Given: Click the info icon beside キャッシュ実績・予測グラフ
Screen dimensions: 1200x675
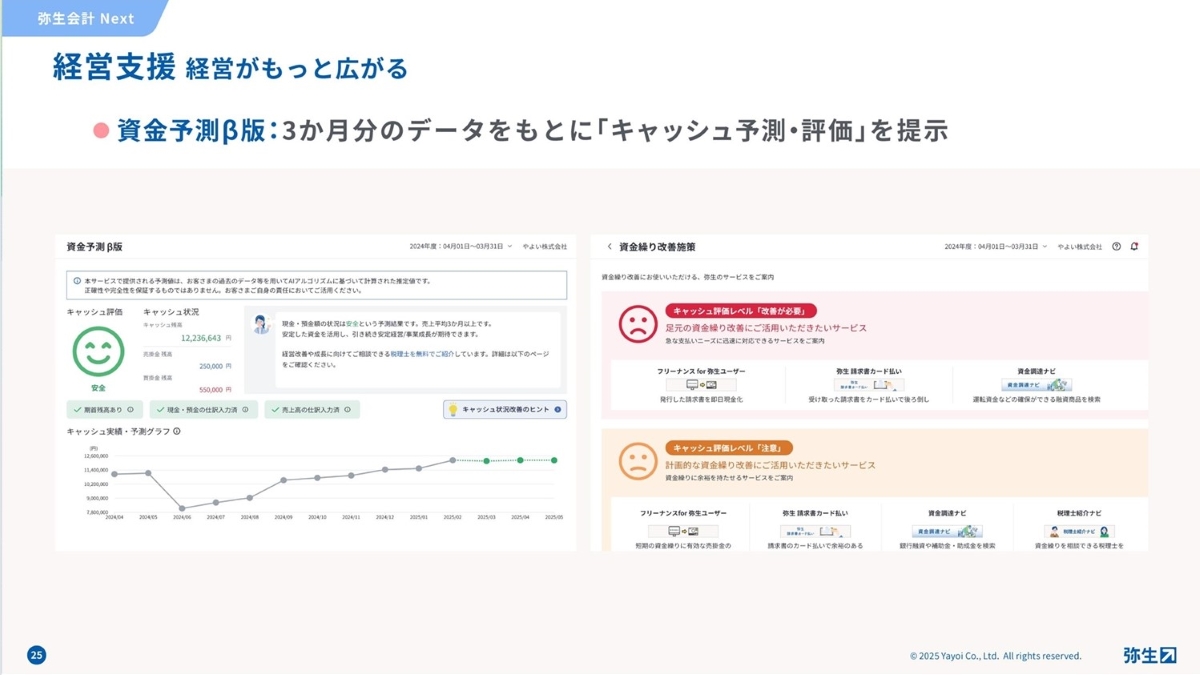Looking at the screenshot, I should (177, 431).
